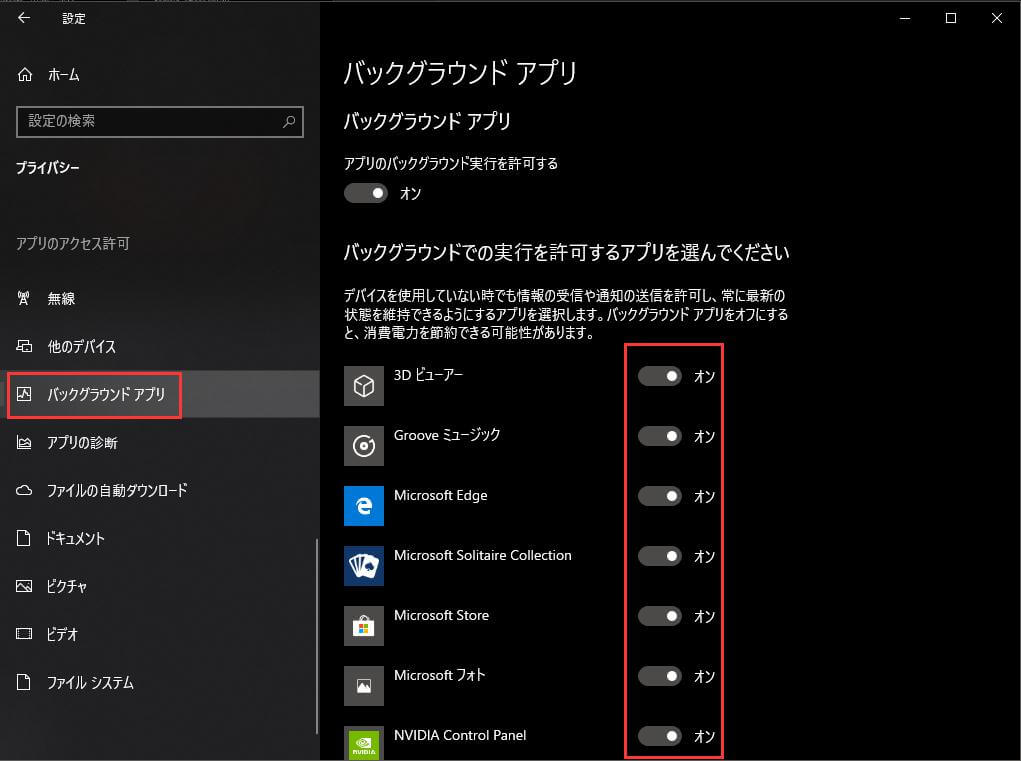The image size is (1021, 761).
Task: Click the Microsoft Solitaire Collection label
Action: click(483, 555)
